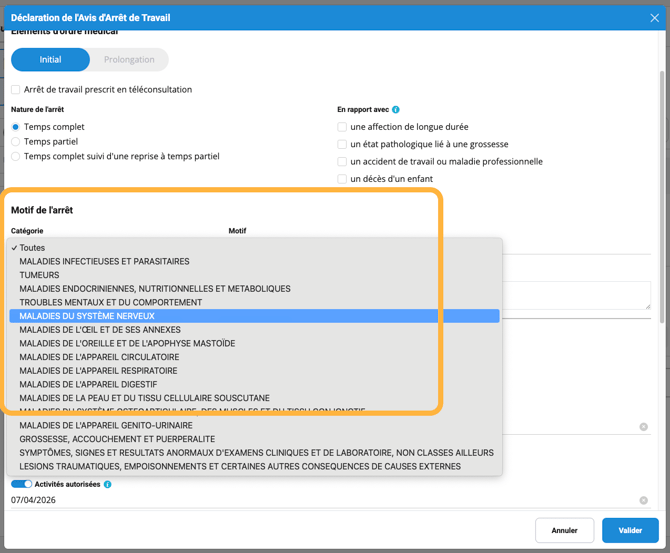Screen dimensions: 670x553
Task: Select the Initial tab
Action: pos(50,60)
